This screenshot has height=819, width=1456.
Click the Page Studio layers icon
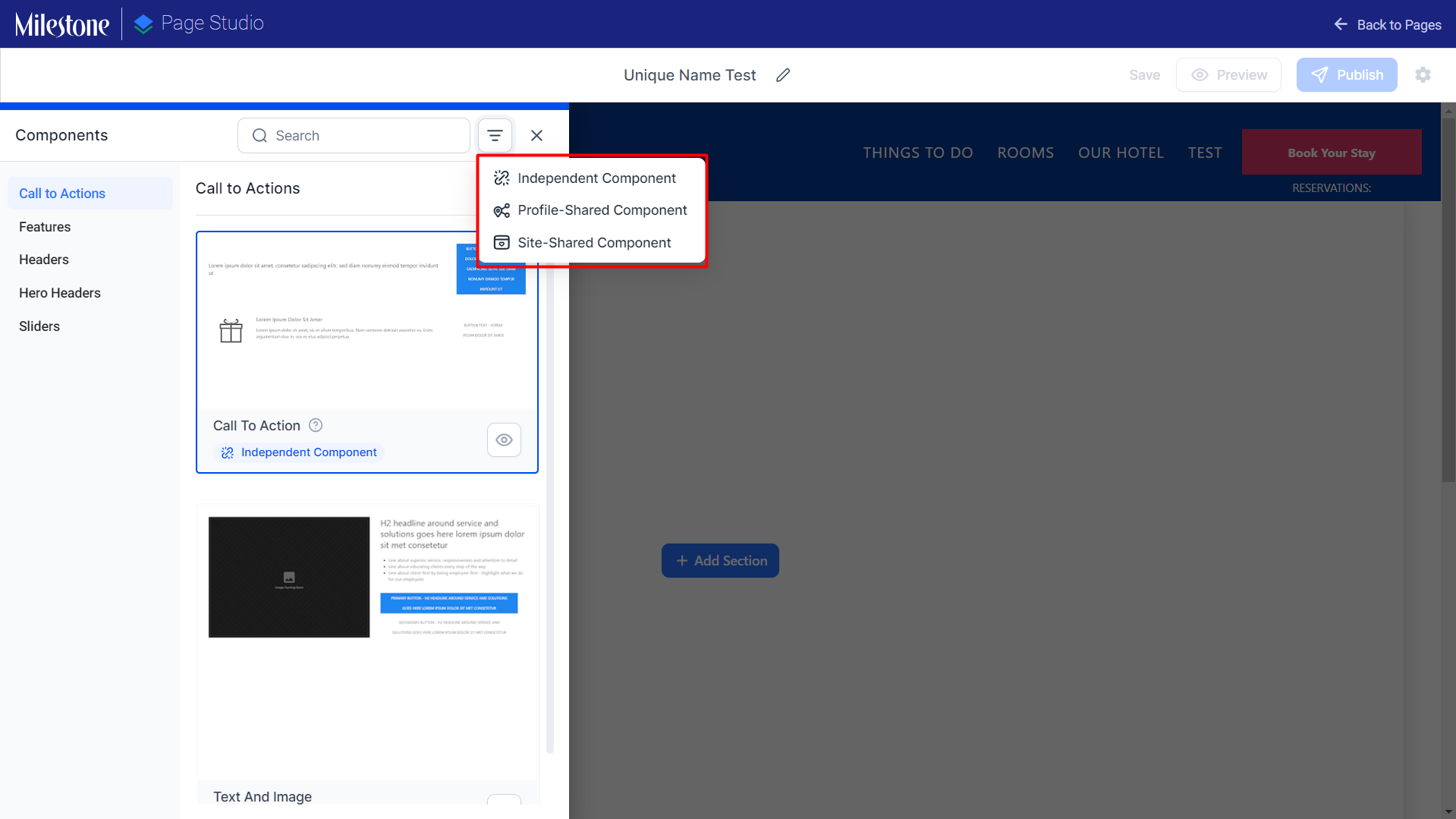tap(143, 24)
